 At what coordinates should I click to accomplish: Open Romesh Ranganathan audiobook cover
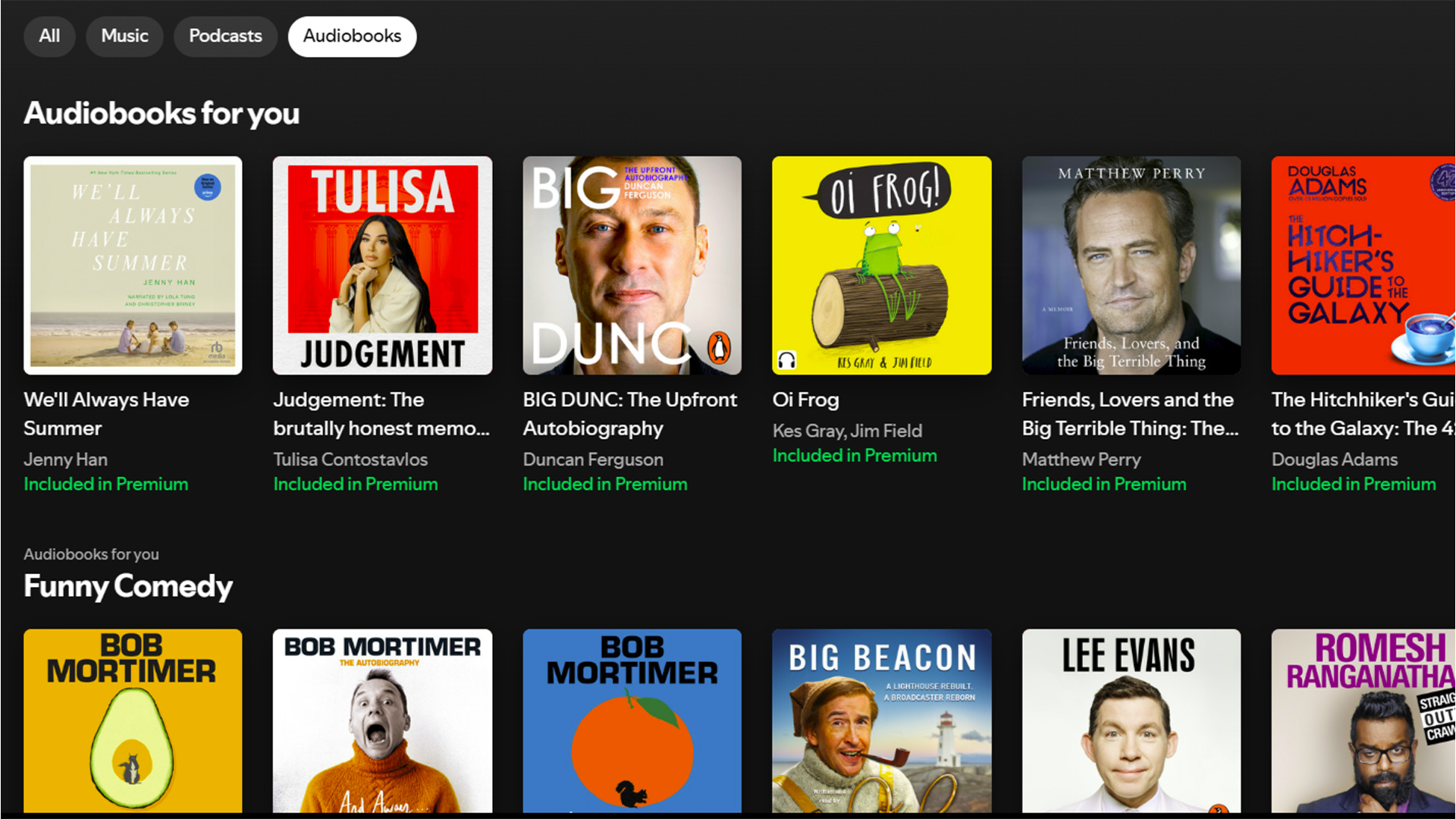coord(1363,720)
